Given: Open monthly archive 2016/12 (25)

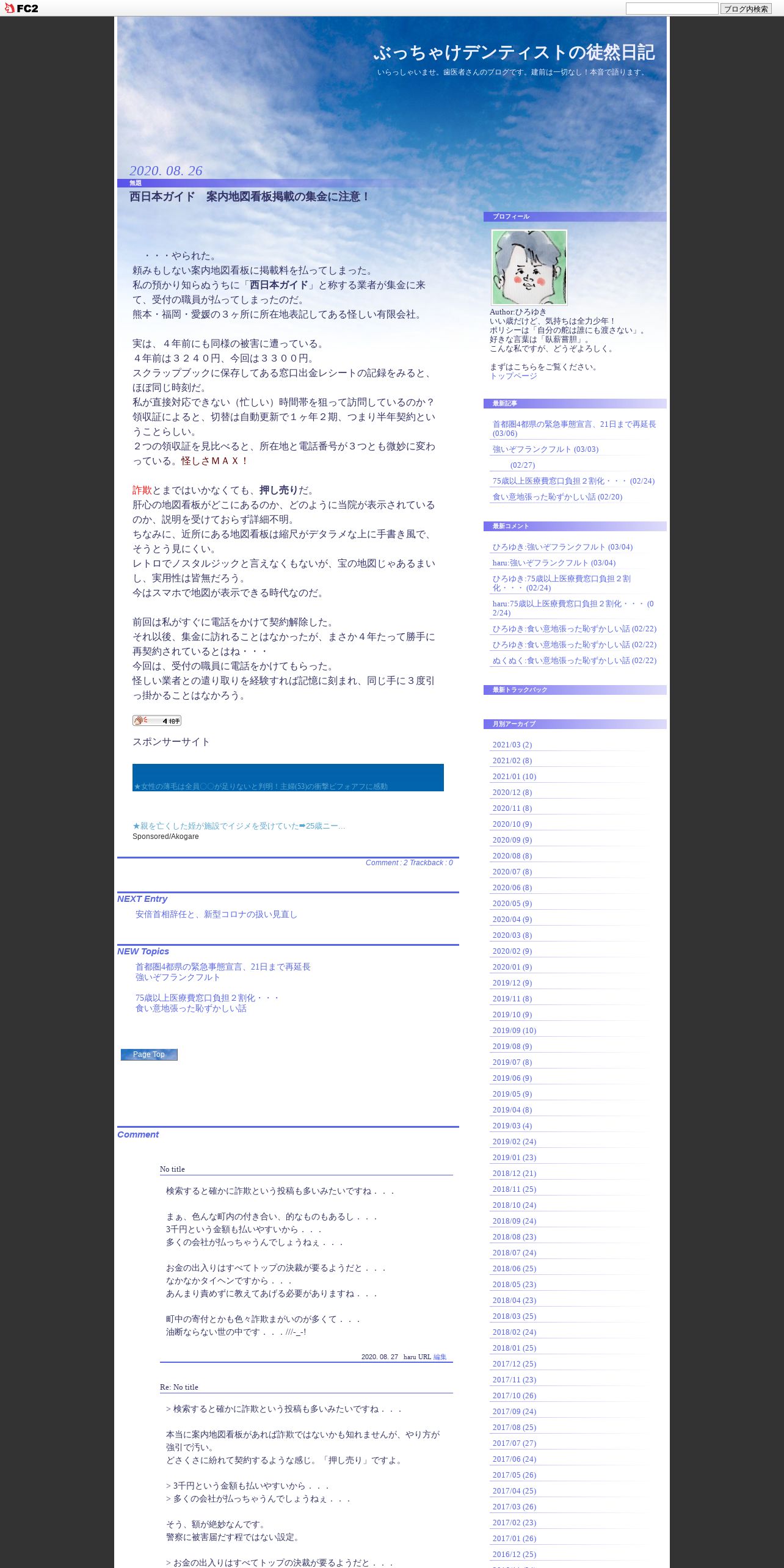Looking at the screenshot, I should coord(514,1555).
